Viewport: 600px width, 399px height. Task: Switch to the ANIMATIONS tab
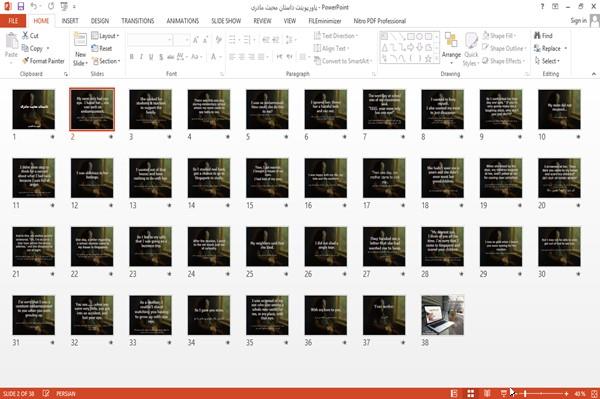click(x=183, y=21)
